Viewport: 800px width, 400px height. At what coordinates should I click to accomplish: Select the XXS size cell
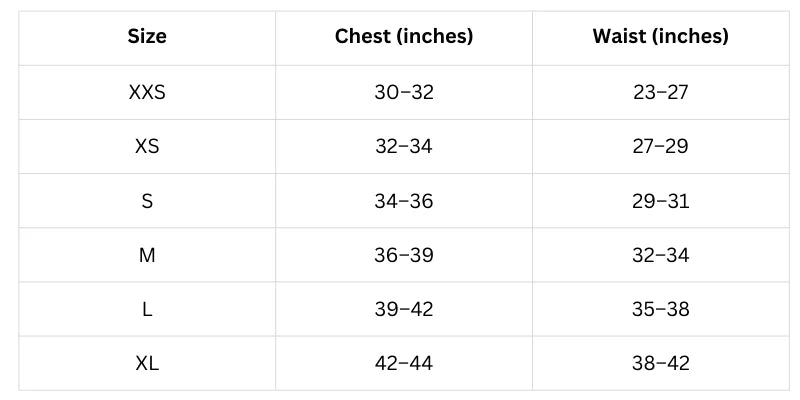[x=147, y=93]
